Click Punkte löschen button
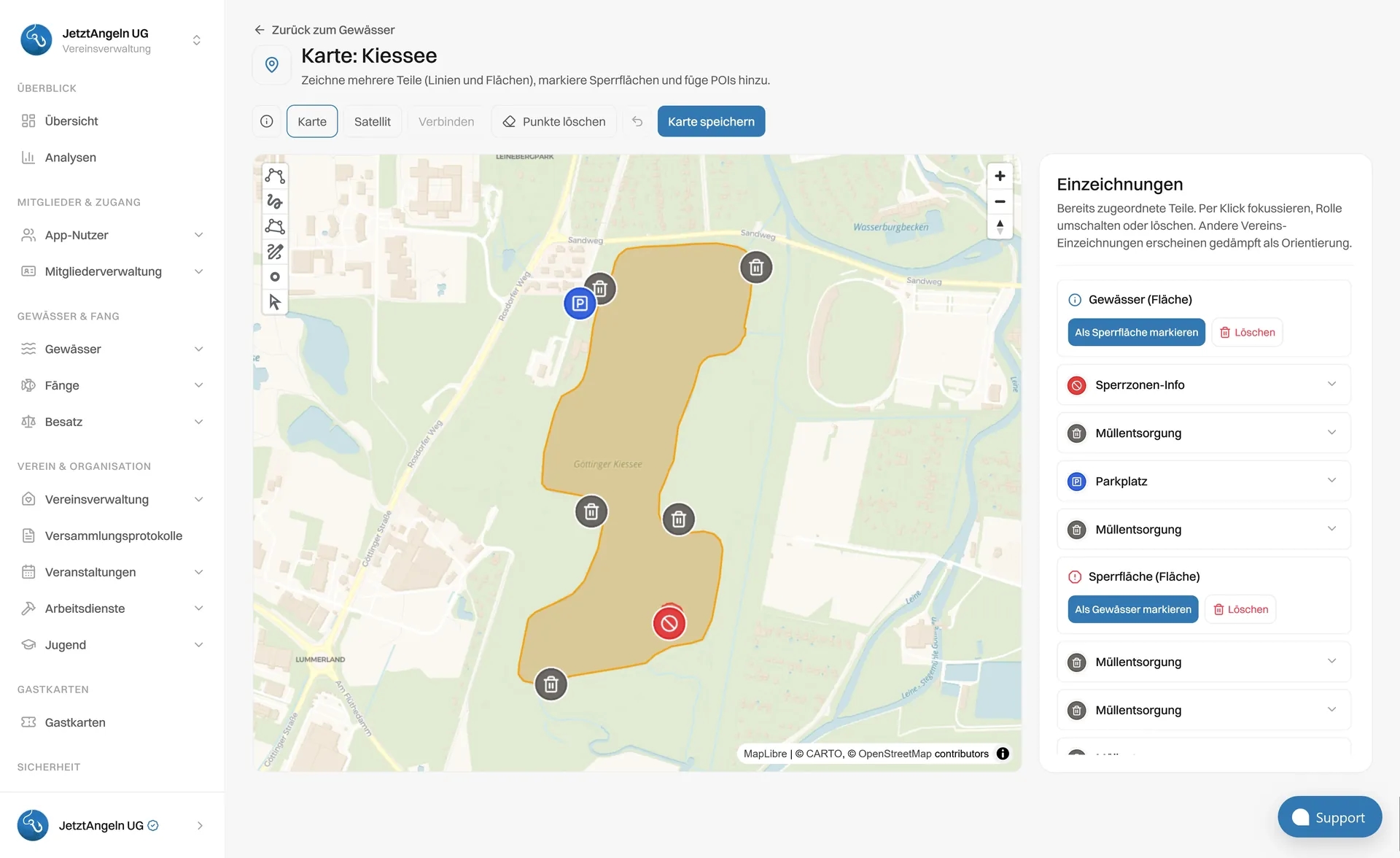The width and height of the screenshot is (1400, 858). coord(554,121)
